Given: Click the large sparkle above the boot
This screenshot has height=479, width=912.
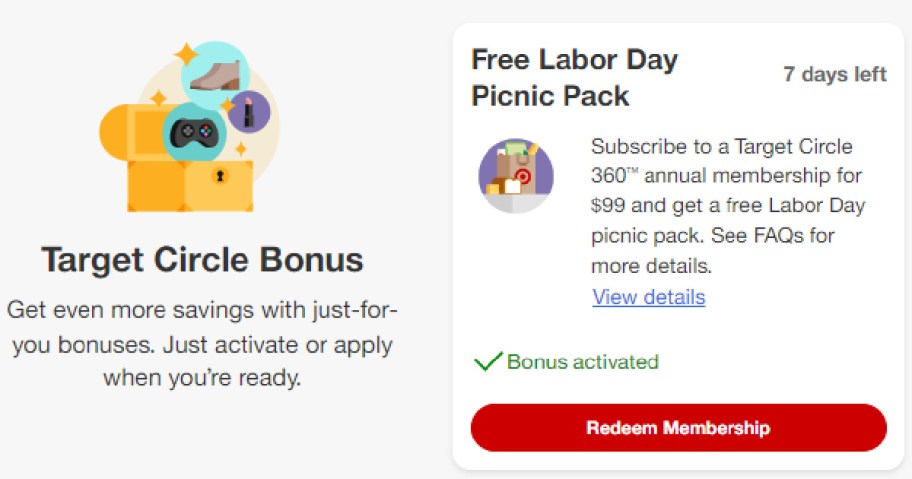Looking at the screenshot, I should 184,52.
